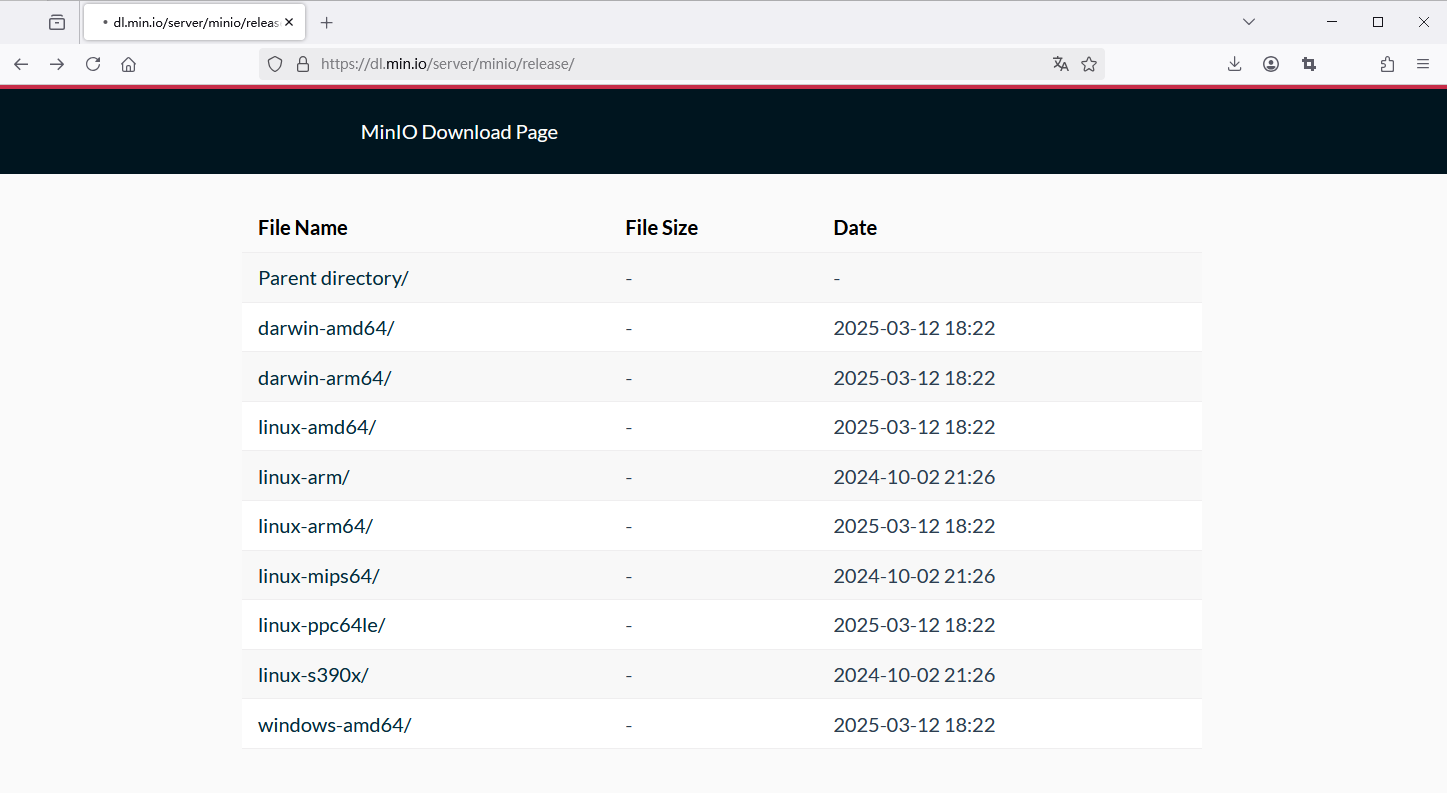The height and width of the screenshot is (793, 1447).
Task: Close the dl.min.io browser tab
Action: point(289,22)
